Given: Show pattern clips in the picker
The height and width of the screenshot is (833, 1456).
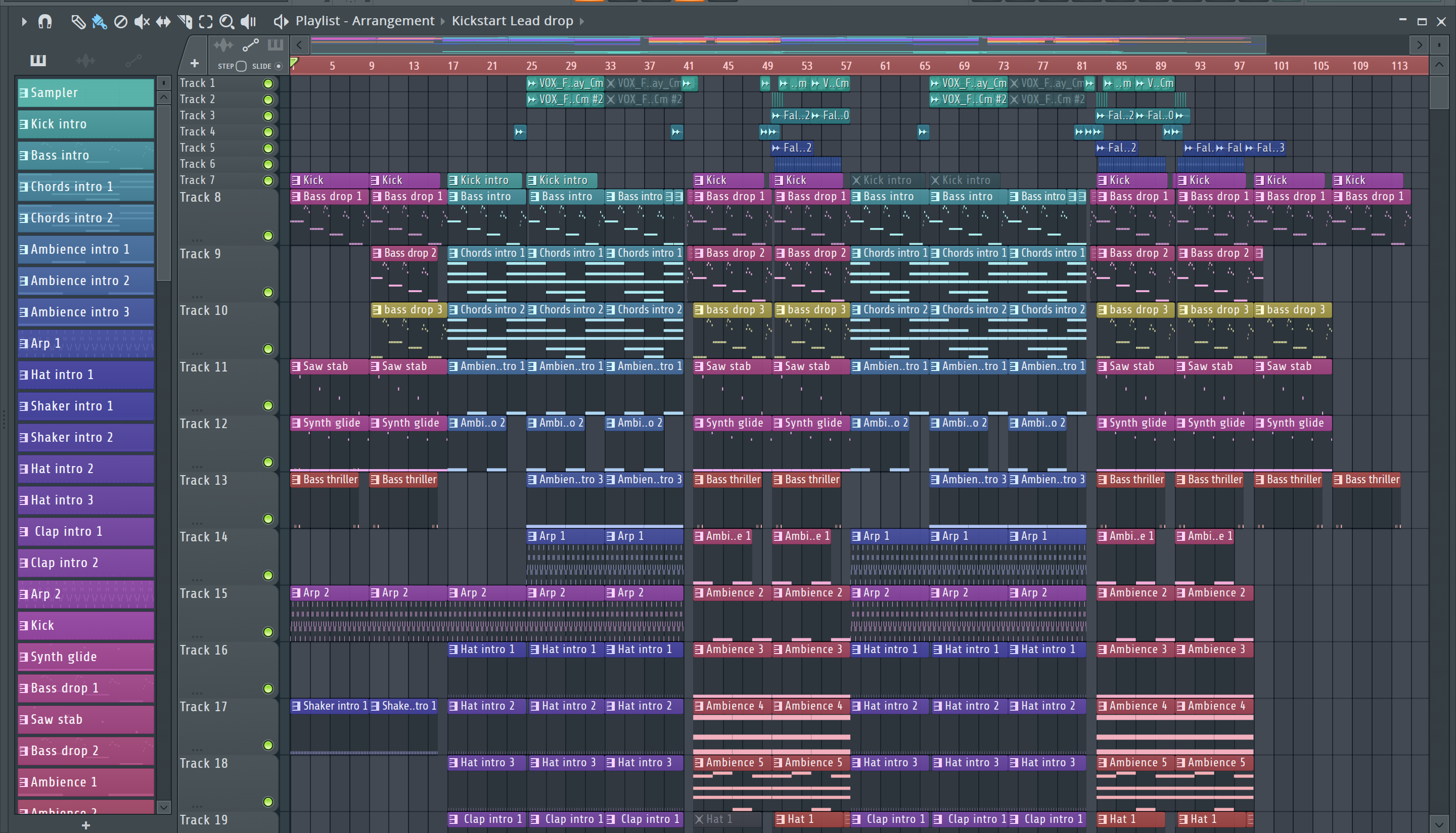Looking at the screenshot, I should click(38, 60).
